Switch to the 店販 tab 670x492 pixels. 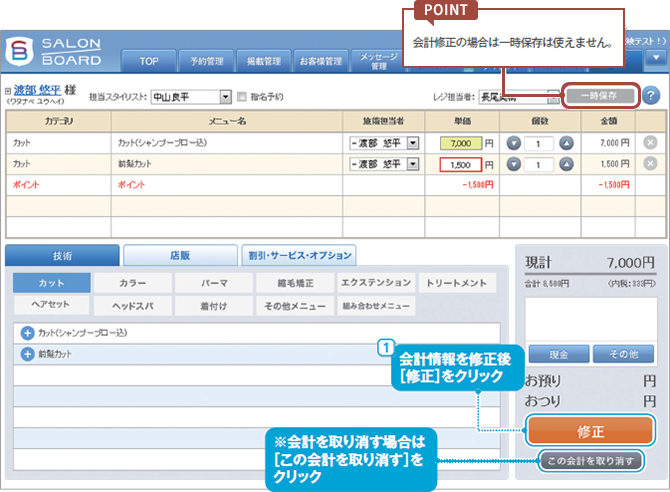click(179, 255)
